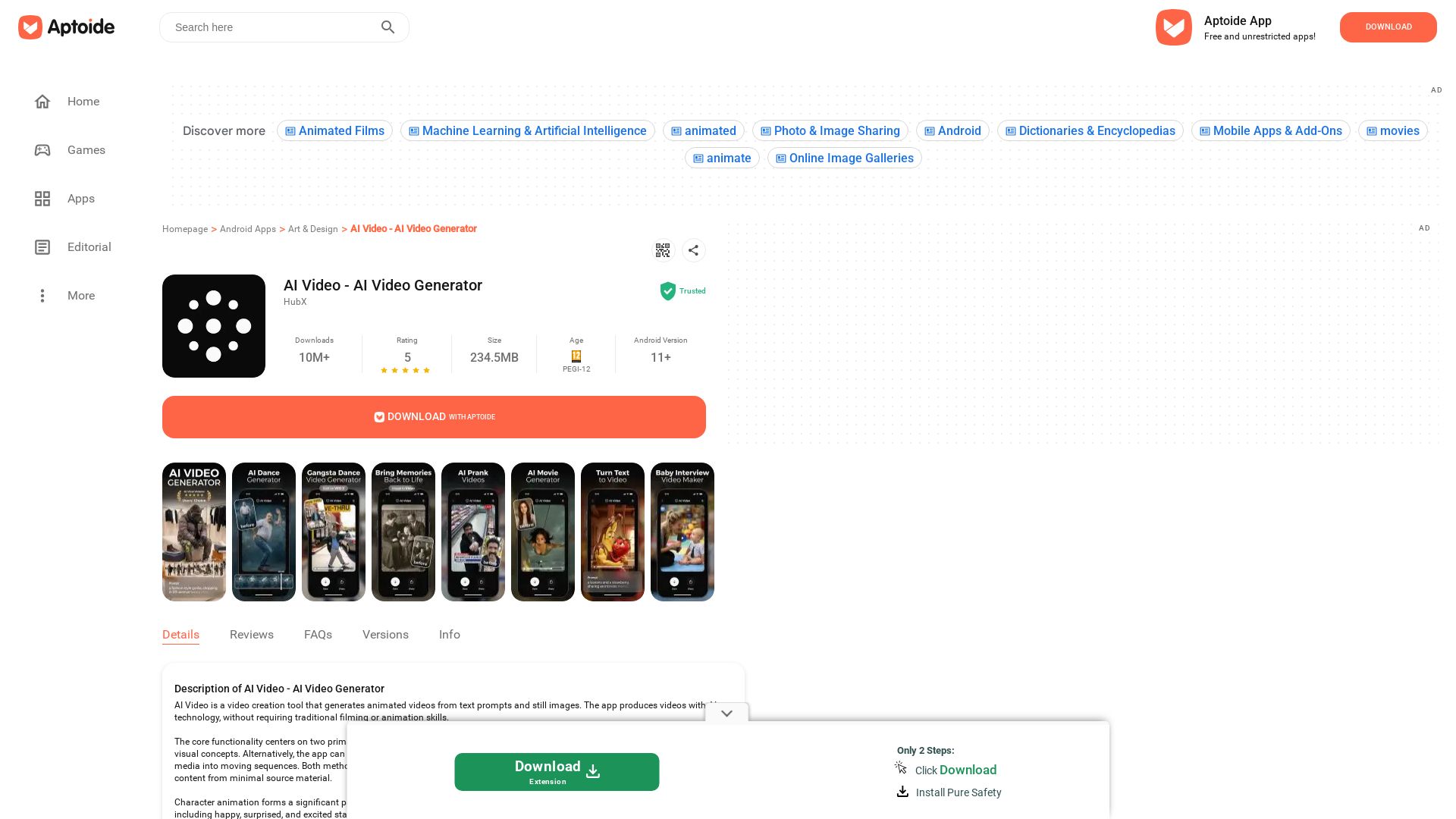
Task: Click the Aptoide logo in the header
Action: 67,27
